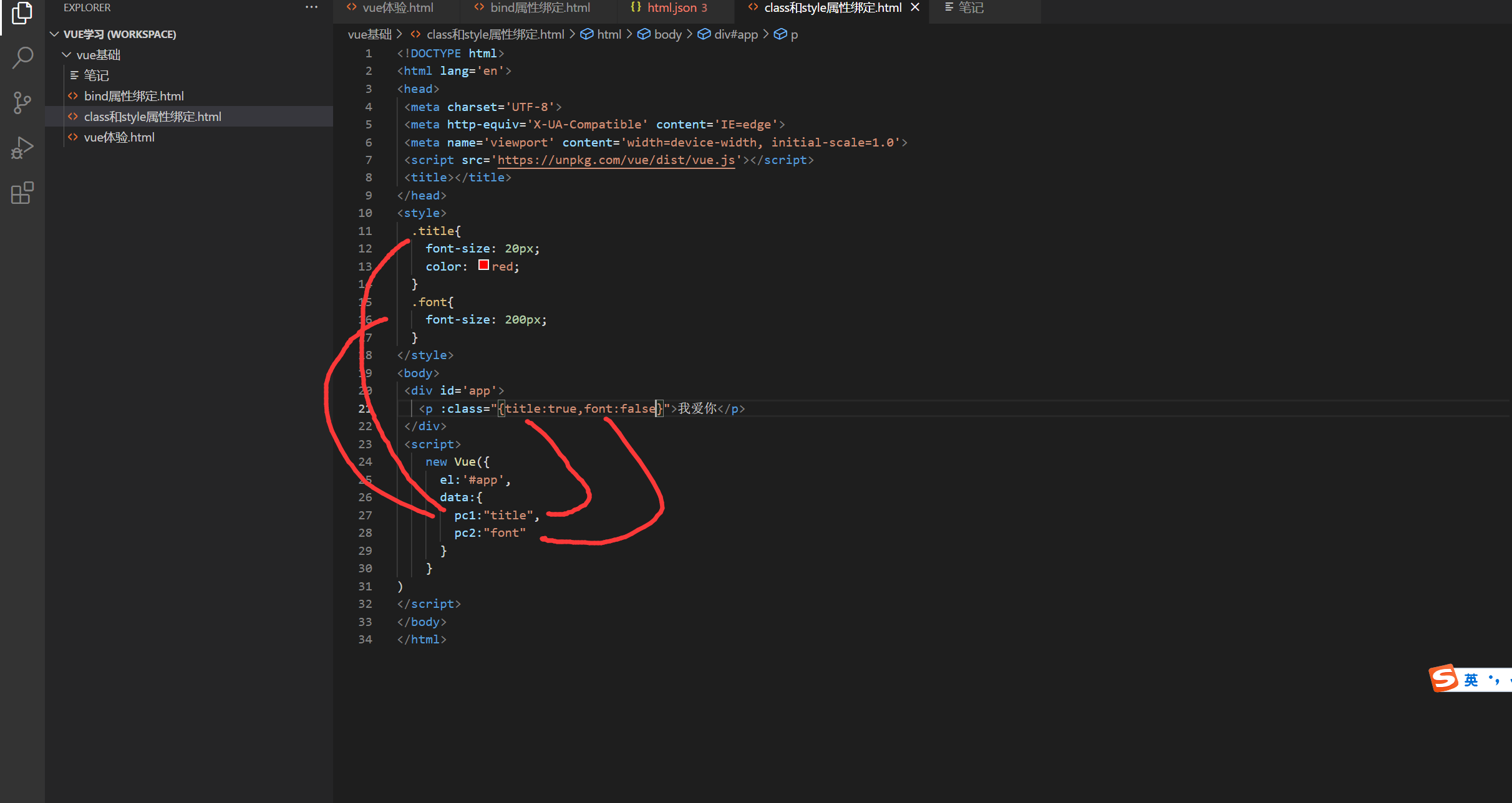Open the Search view icon

(x=22, y=57)
